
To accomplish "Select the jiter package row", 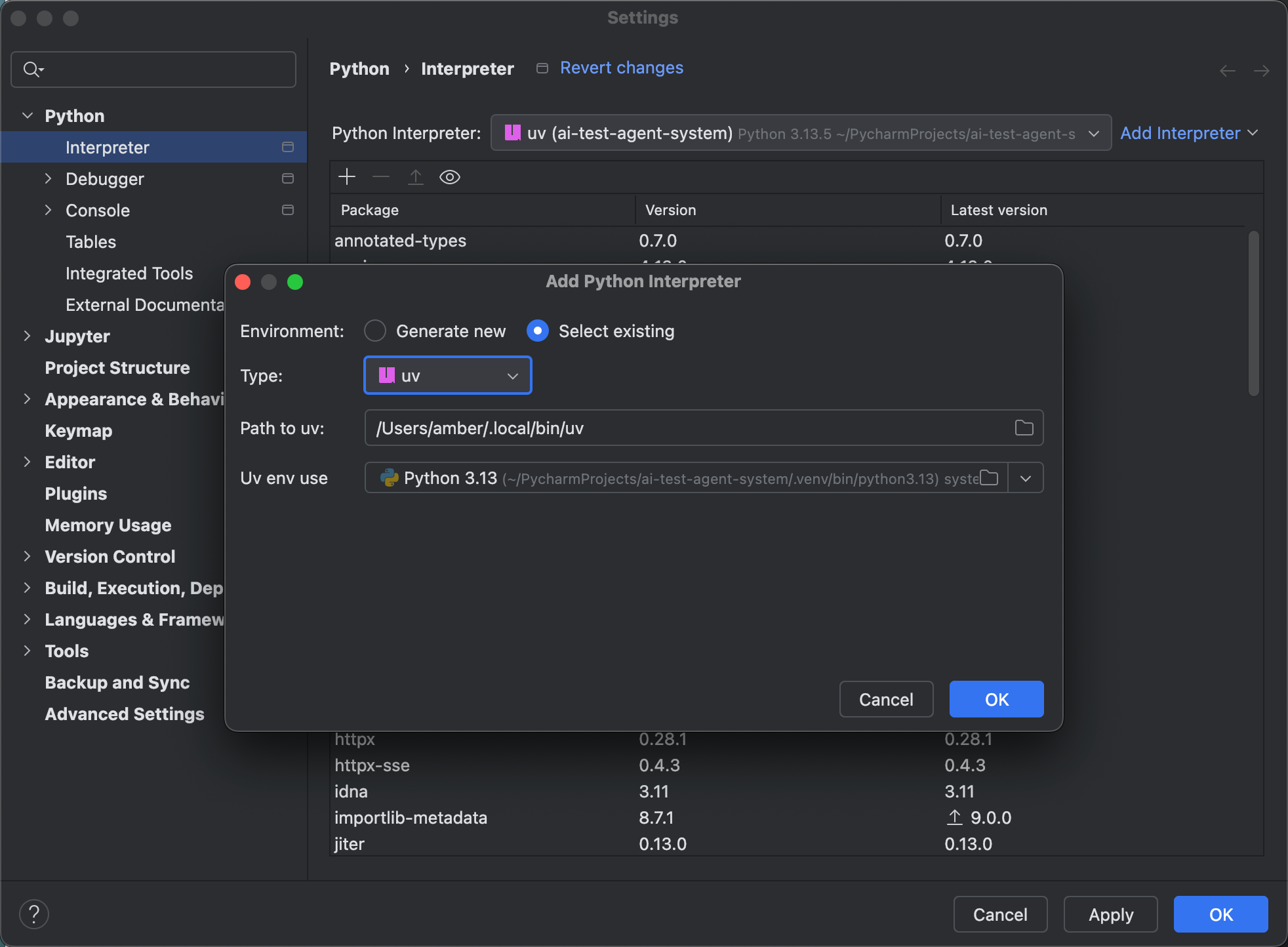I will 787,844.
